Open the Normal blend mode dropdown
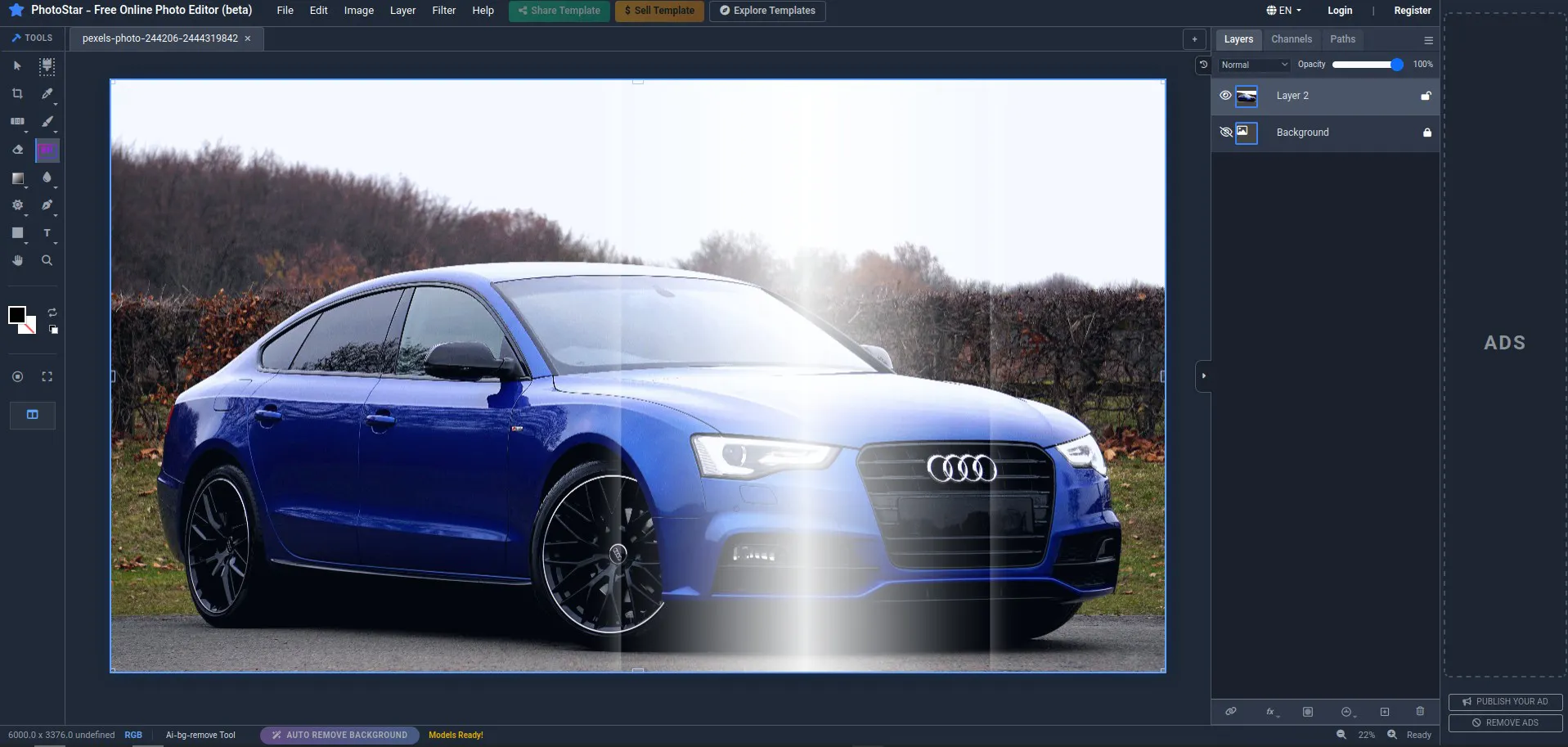Image resolution: width=1568 pixels, height=747 pixels. [x=1254, y=65]
